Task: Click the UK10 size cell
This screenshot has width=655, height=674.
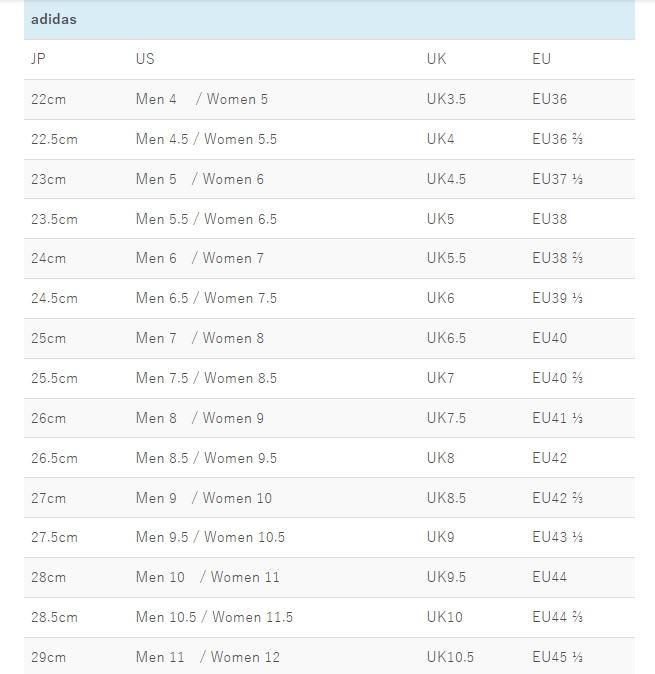Action: click(444, 617)
